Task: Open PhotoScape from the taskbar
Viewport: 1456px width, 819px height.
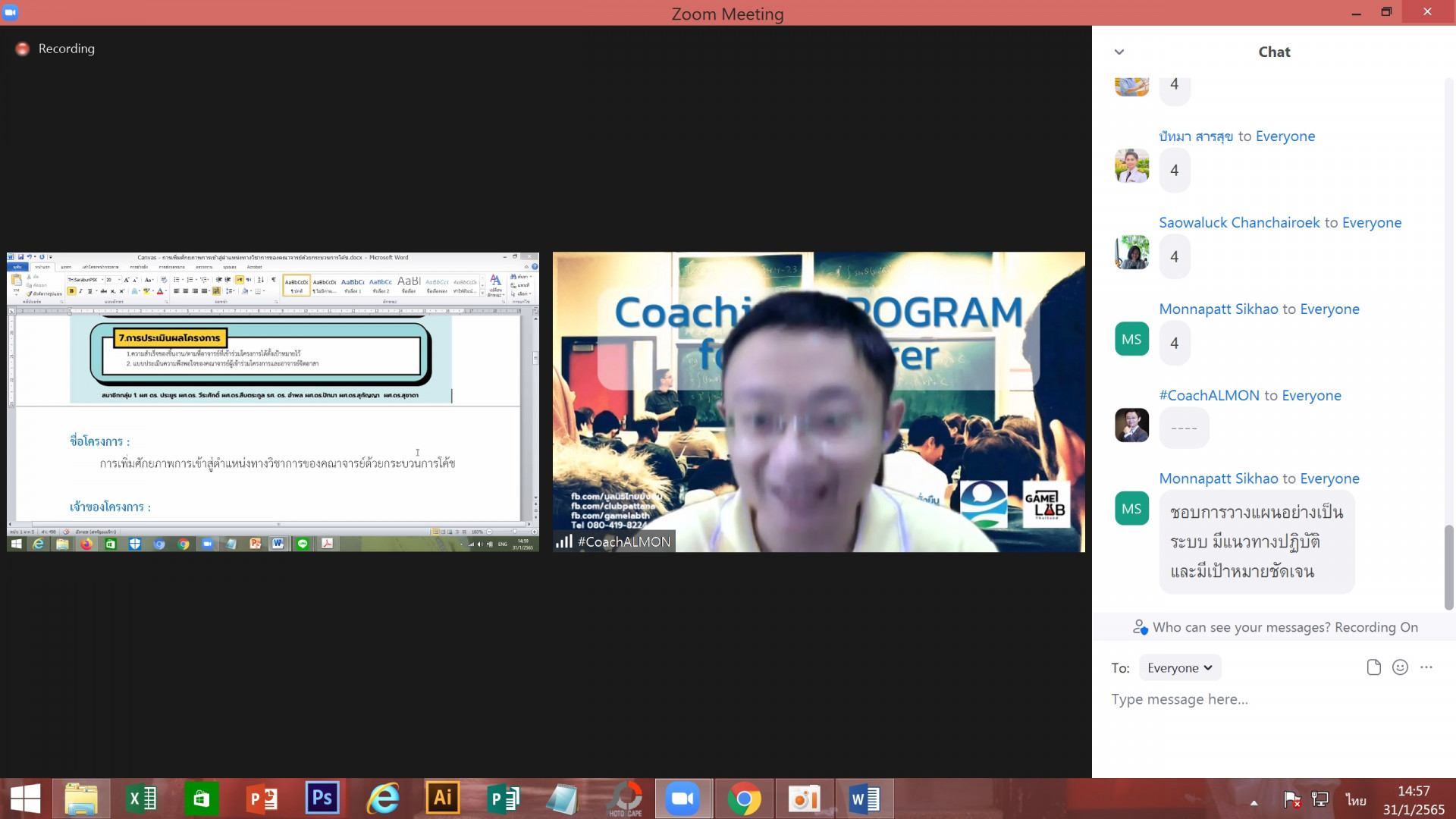Action: (x=626, y=799)
